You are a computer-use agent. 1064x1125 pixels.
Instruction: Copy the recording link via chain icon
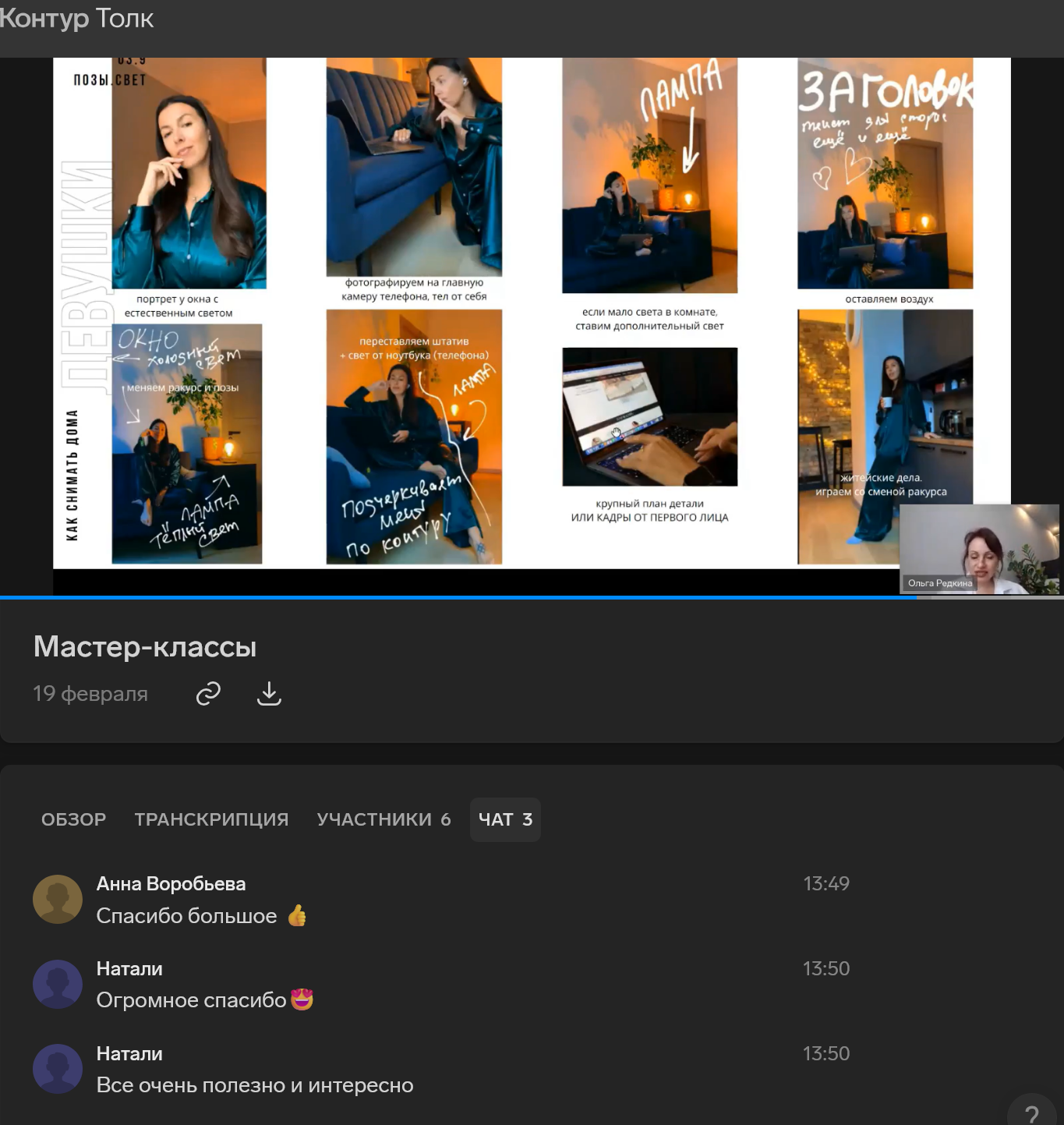click(208, 693)
